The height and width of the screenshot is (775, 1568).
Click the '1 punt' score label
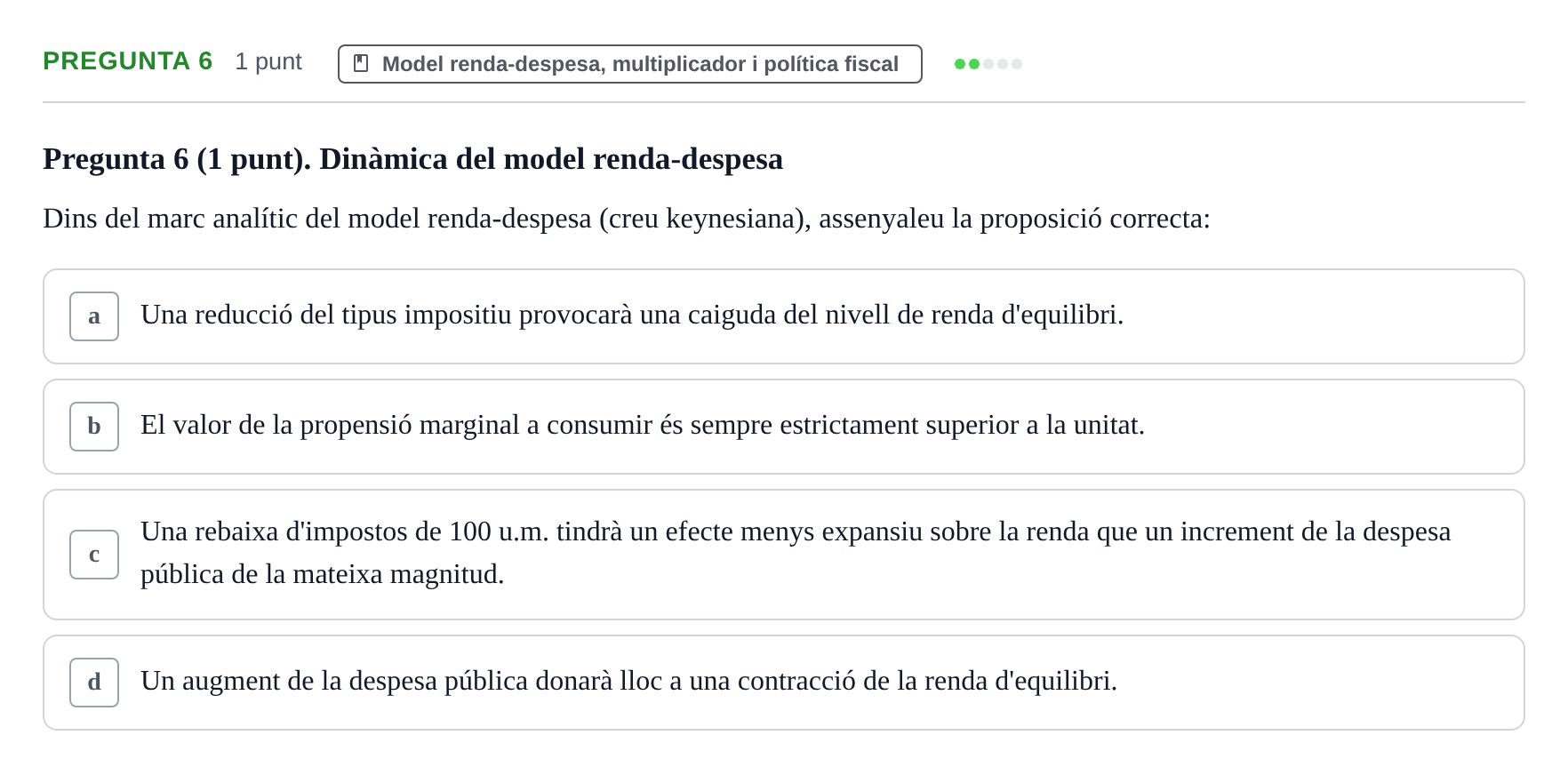268,61
